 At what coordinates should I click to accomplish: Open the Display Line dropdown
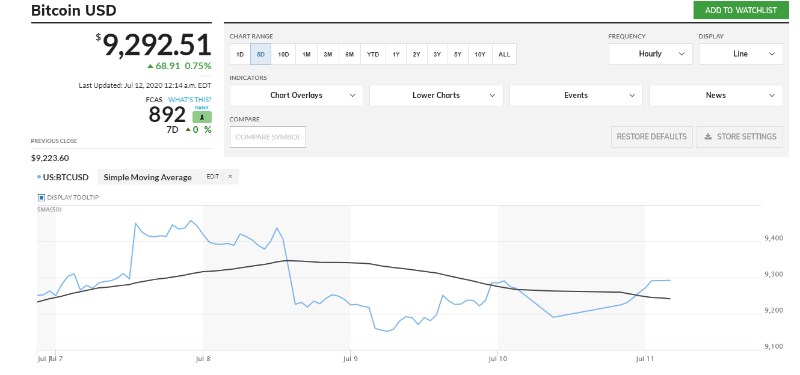coord(740,54)
